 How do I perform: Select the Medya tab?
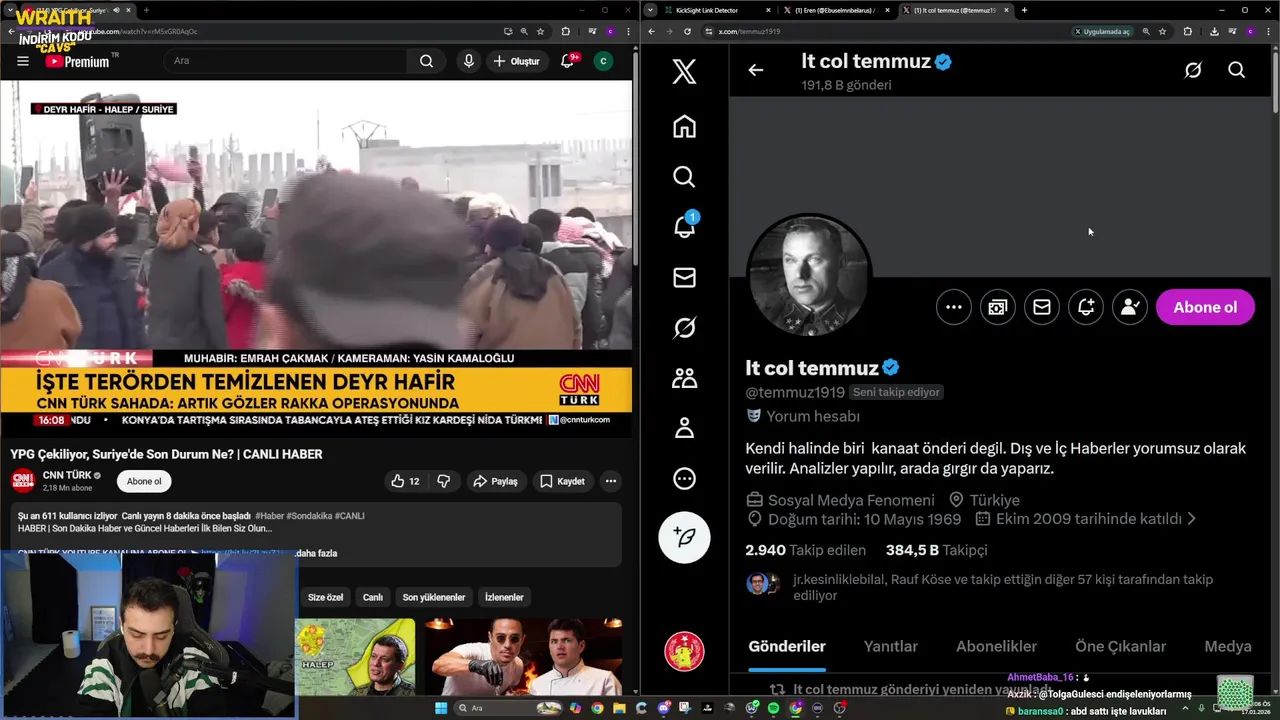coord(1228,646)
